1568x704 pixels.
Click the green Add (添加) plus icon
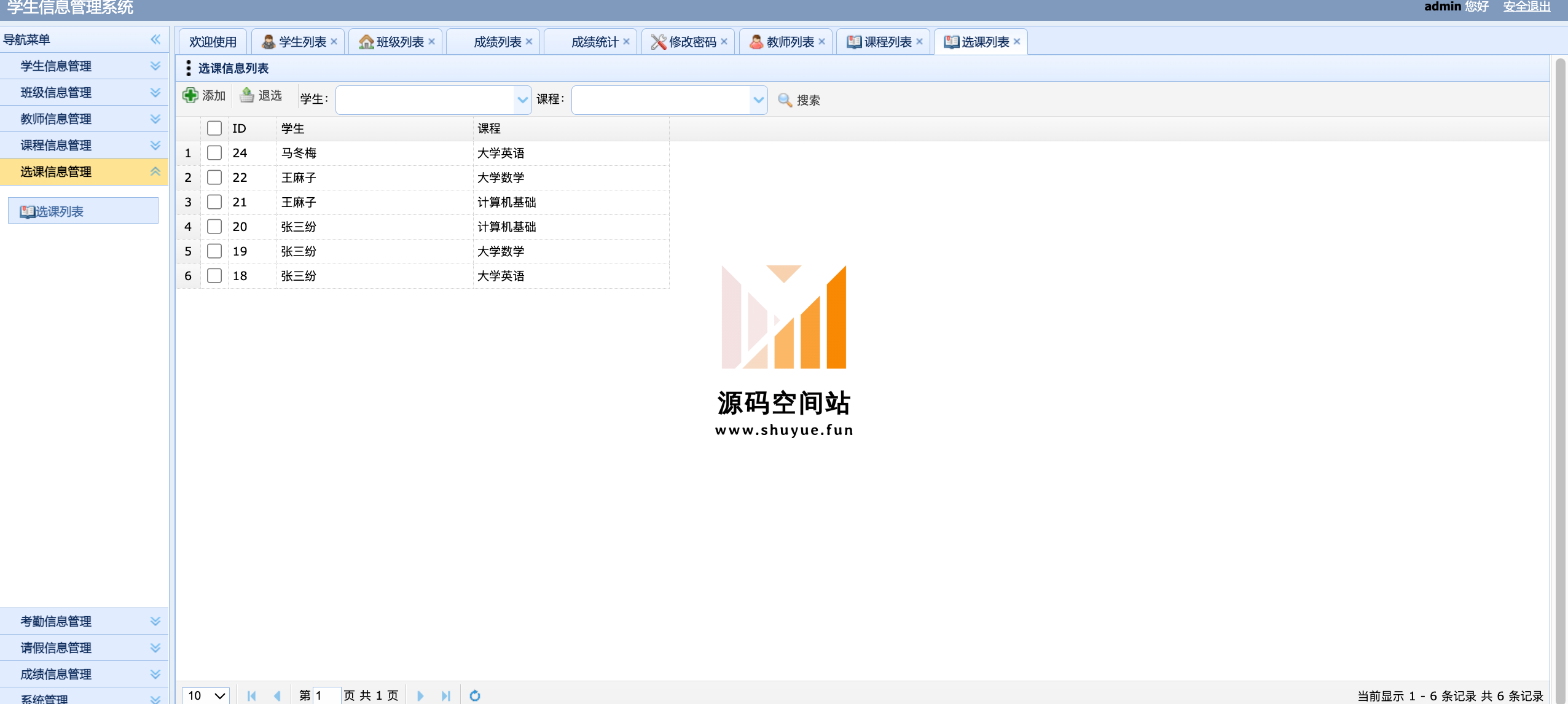(190, 95)
